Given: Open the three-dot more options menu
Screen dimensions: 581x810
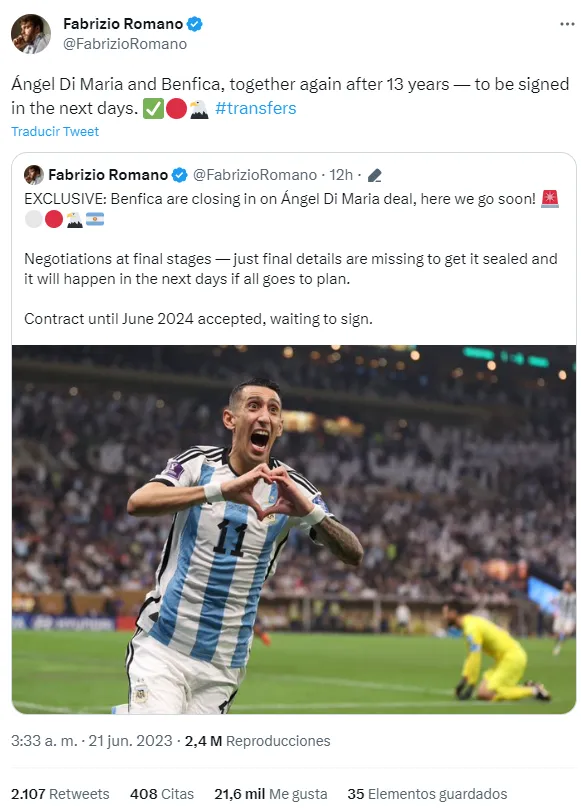Looking at the screenshot, I should pyautogui.click(x=567, y=24).
